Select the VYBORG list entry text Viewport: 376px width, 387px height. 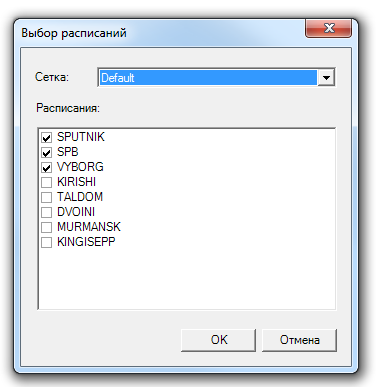point(80,167)
